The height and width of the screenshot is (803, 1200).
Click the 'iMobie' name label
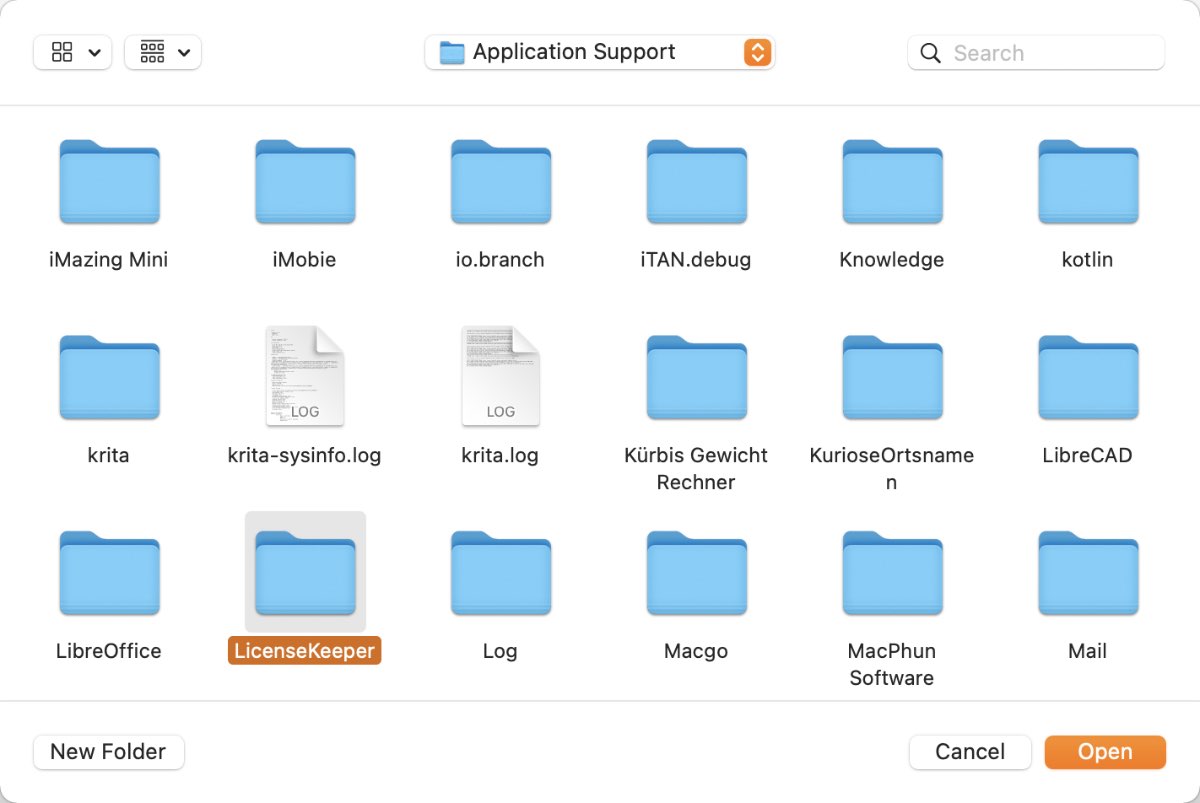[304, 260]
